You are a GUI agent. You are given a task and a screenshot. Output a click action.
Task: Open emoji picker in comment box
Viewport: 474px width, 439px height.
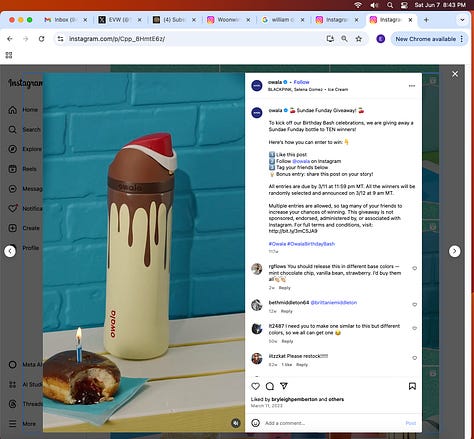point(256,423)
